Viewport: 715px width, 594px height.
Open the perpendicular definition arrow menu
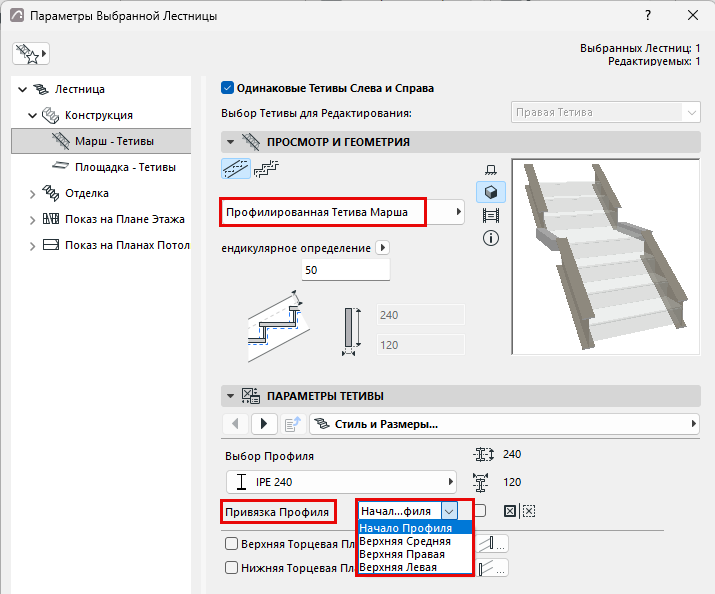(383, 248)
